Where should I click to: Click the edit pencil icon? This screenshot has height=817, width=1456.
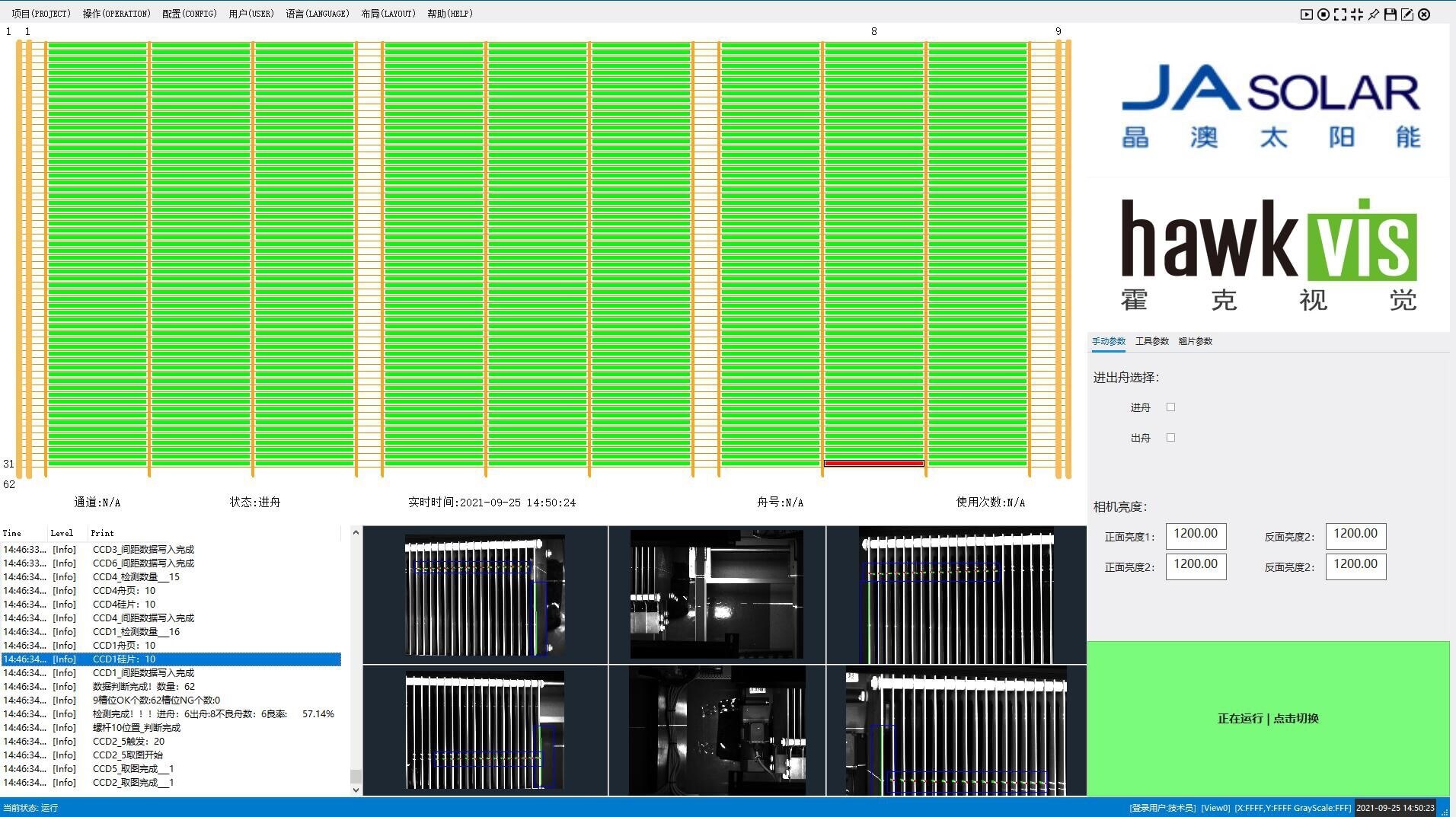point(1407,14)
